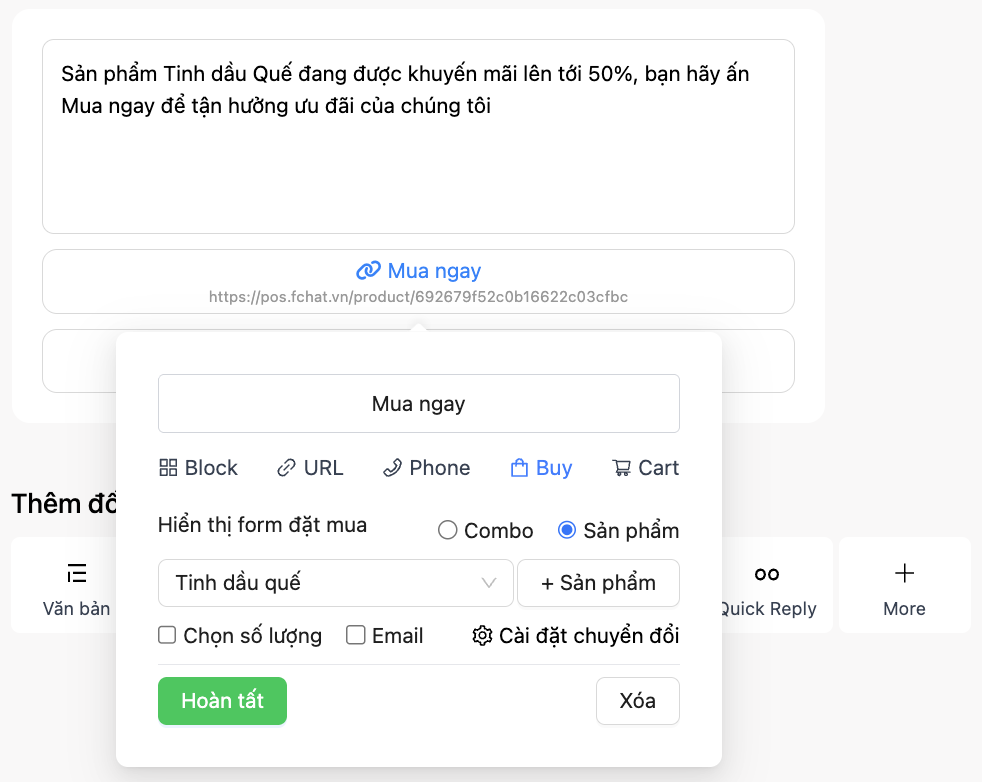Screen dimensions: 982x782
Task: Pick the Buy shopping bag icon
Action: click(519, 468)
